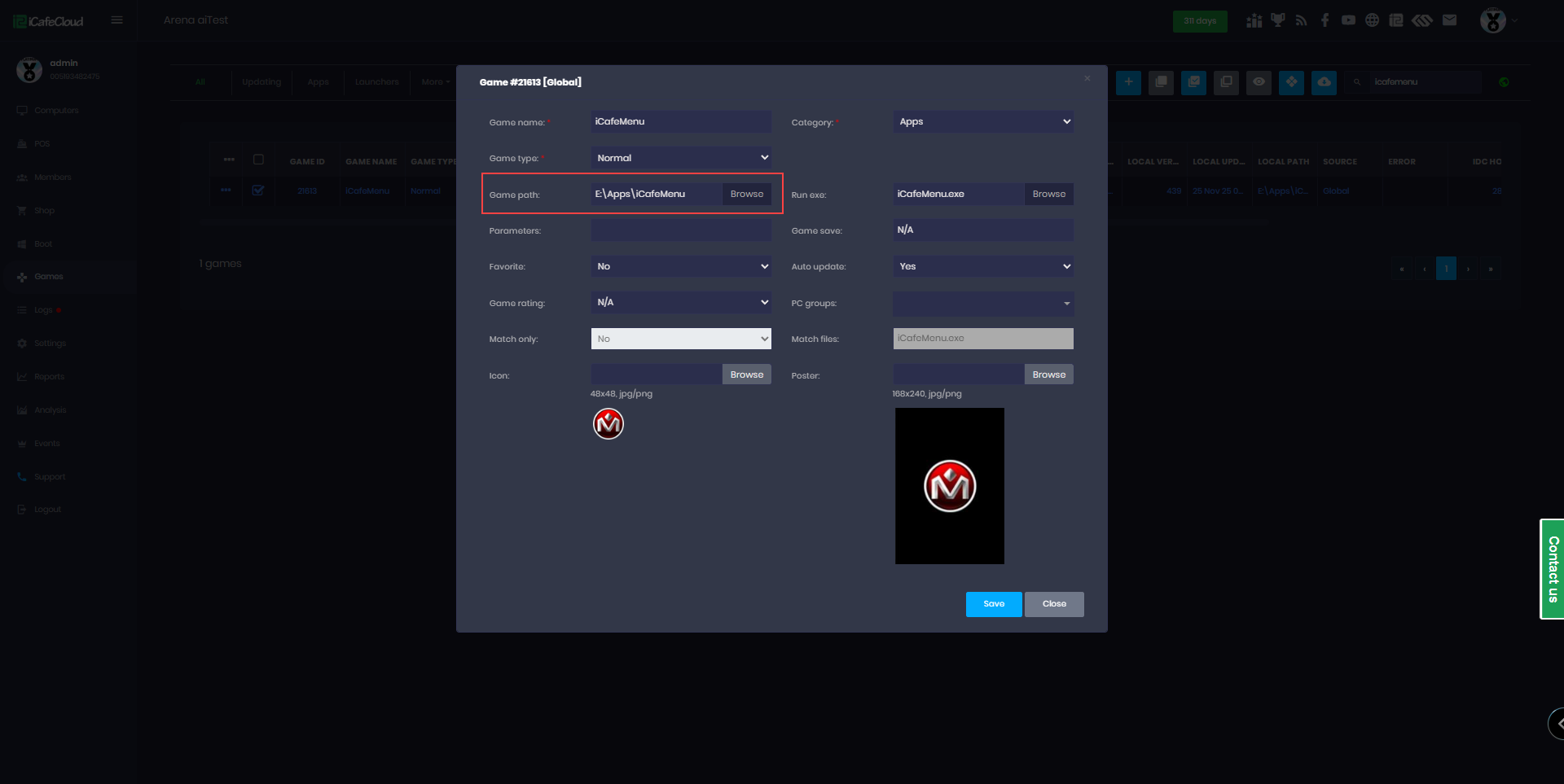1564x784 pixels.
Task: Click the blue plus add-game icon
Action: [1128, 82]
